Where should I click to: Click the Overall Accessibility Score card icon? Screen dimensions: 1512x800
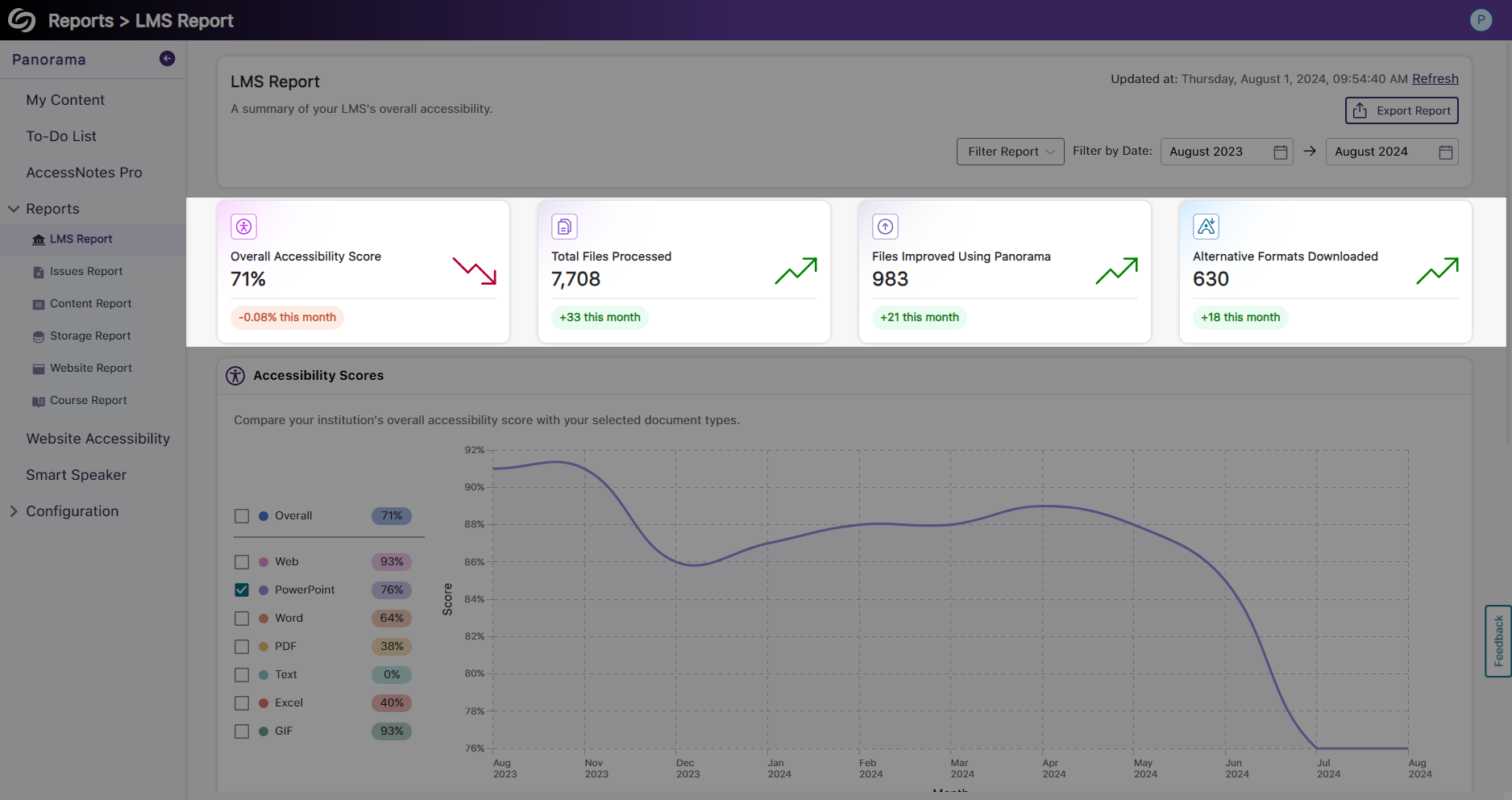click(x=243, y=227)
